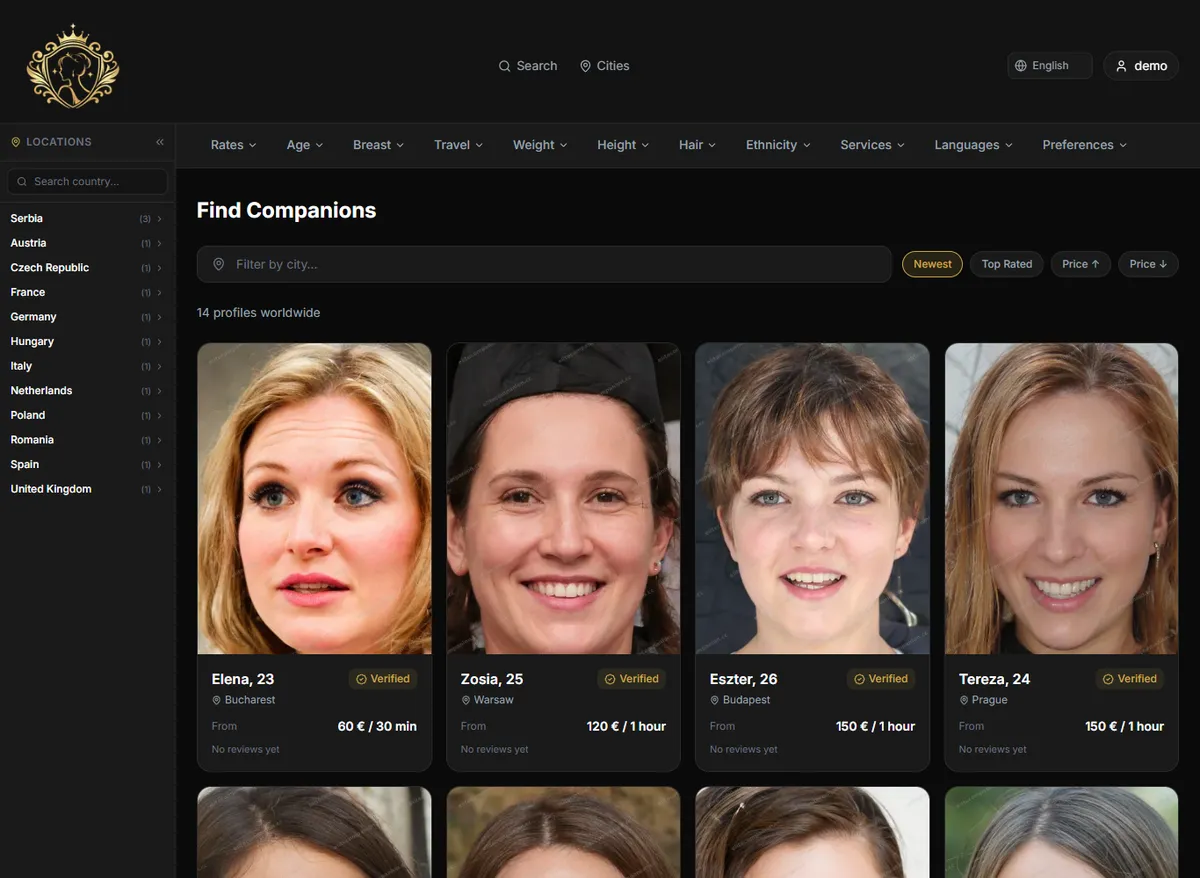This screenshot has width=1200, height=878.
Task: Sort profiles by Top Rated
Action: (x=1006, y=264)
